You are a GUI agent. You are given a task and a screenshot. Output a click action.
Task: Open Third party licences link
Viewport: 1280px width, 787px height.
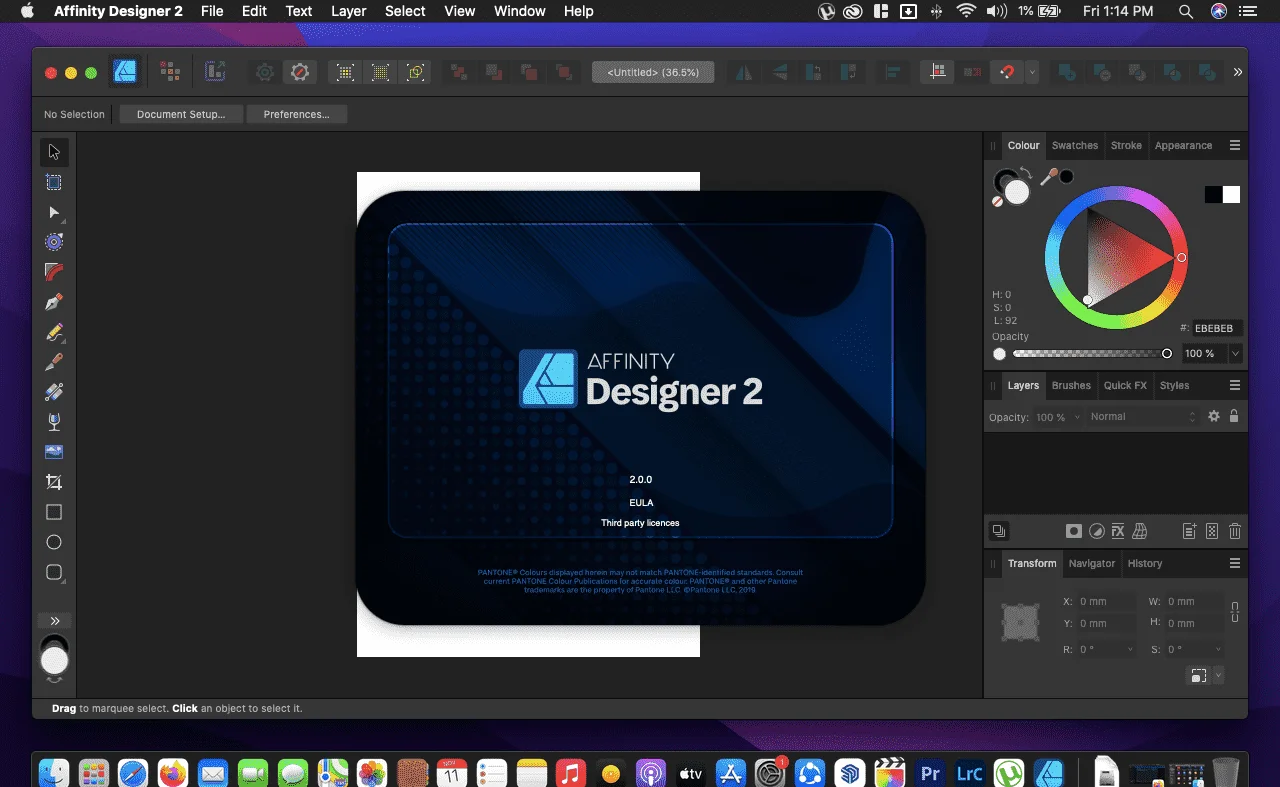click(x=640, y=523)
